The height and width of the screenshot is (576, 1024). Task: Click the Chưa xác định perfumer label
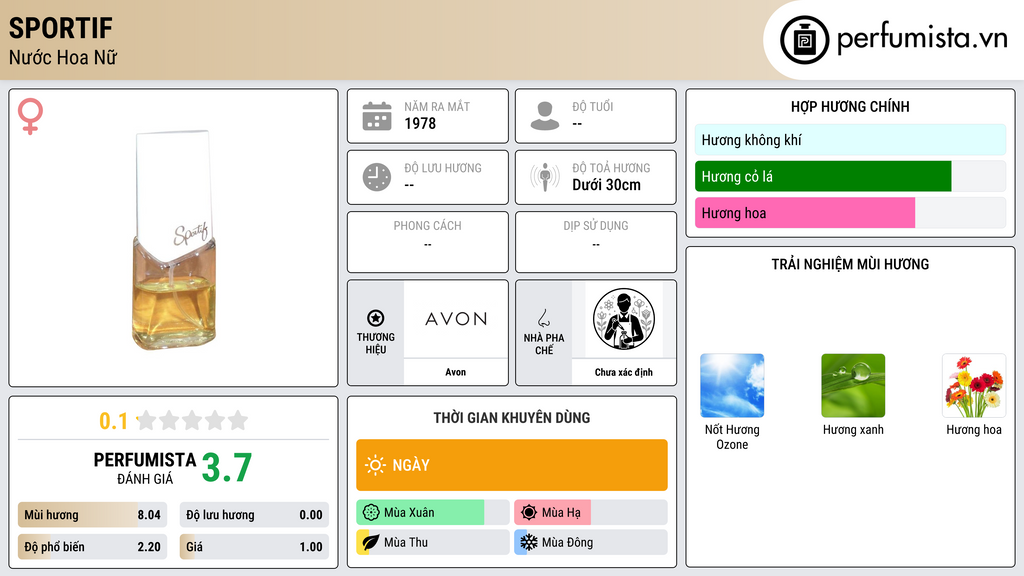coord(624,372)
